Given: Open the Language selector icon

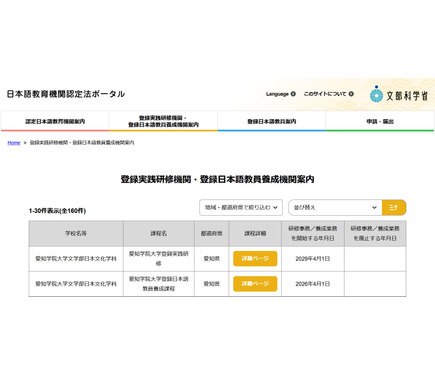Looking at the screenshot, I should point(293,94).
